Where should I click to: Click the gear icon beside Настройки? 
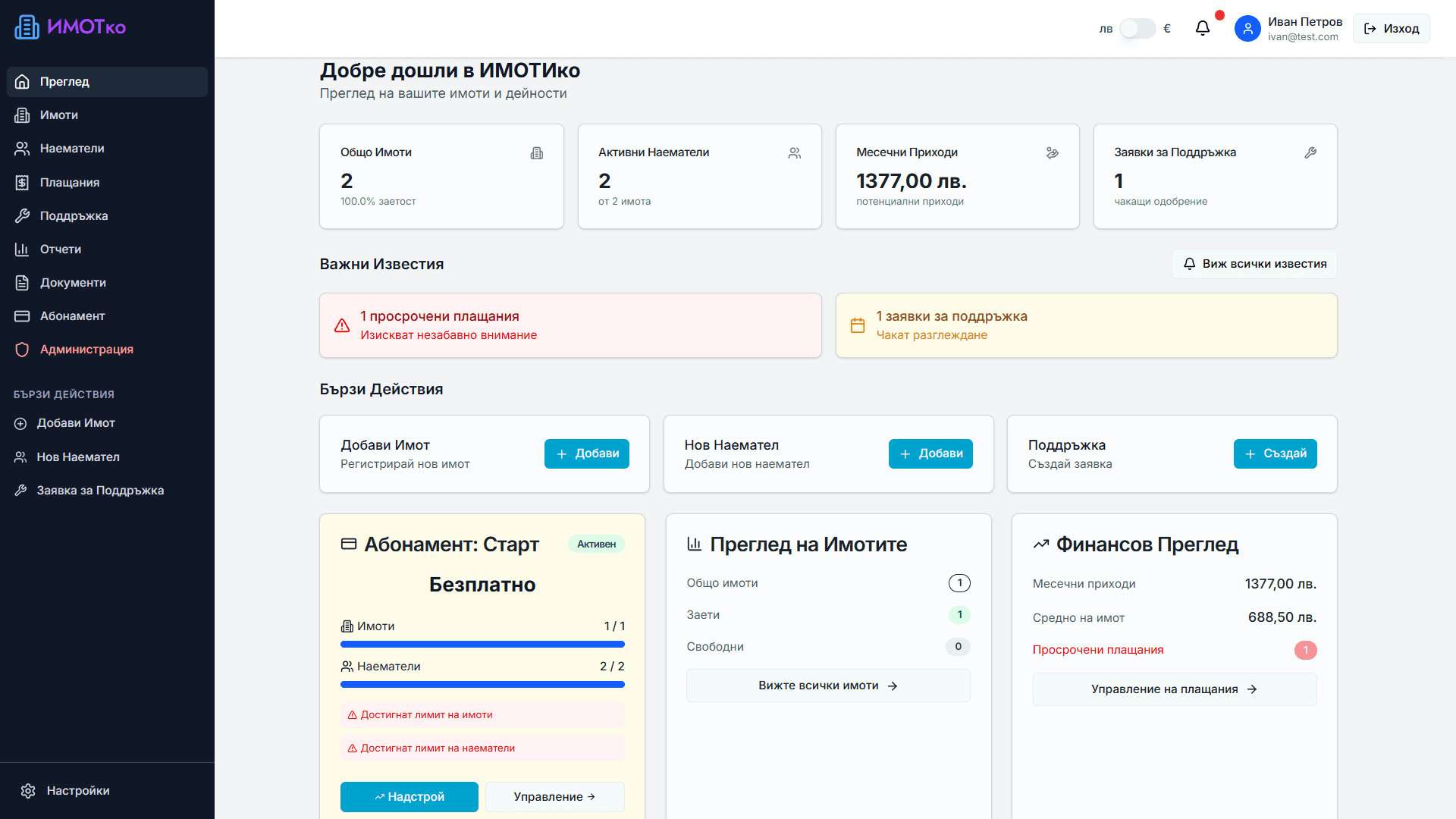pos(28,791)
